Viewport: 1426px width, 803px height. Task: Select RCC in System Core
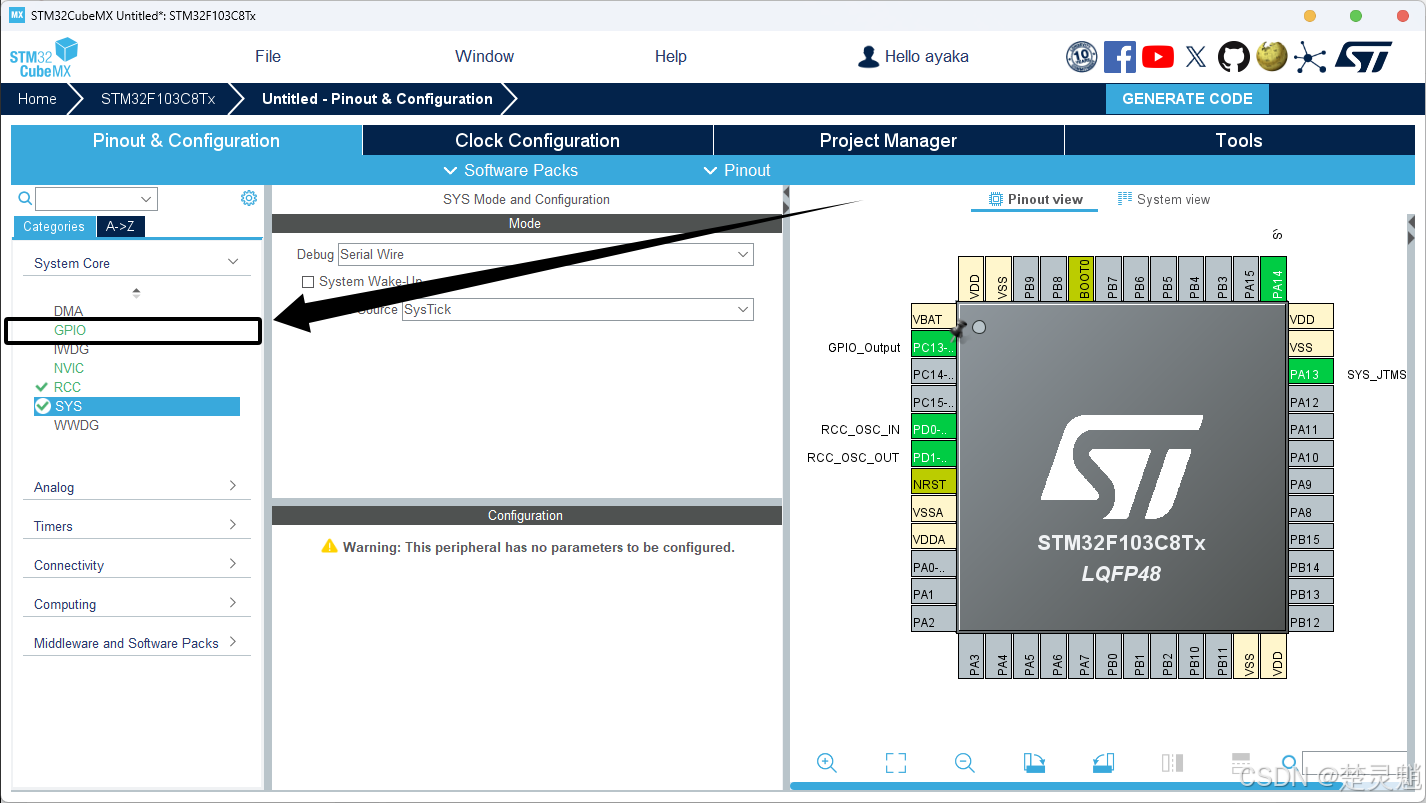[67, 387]
